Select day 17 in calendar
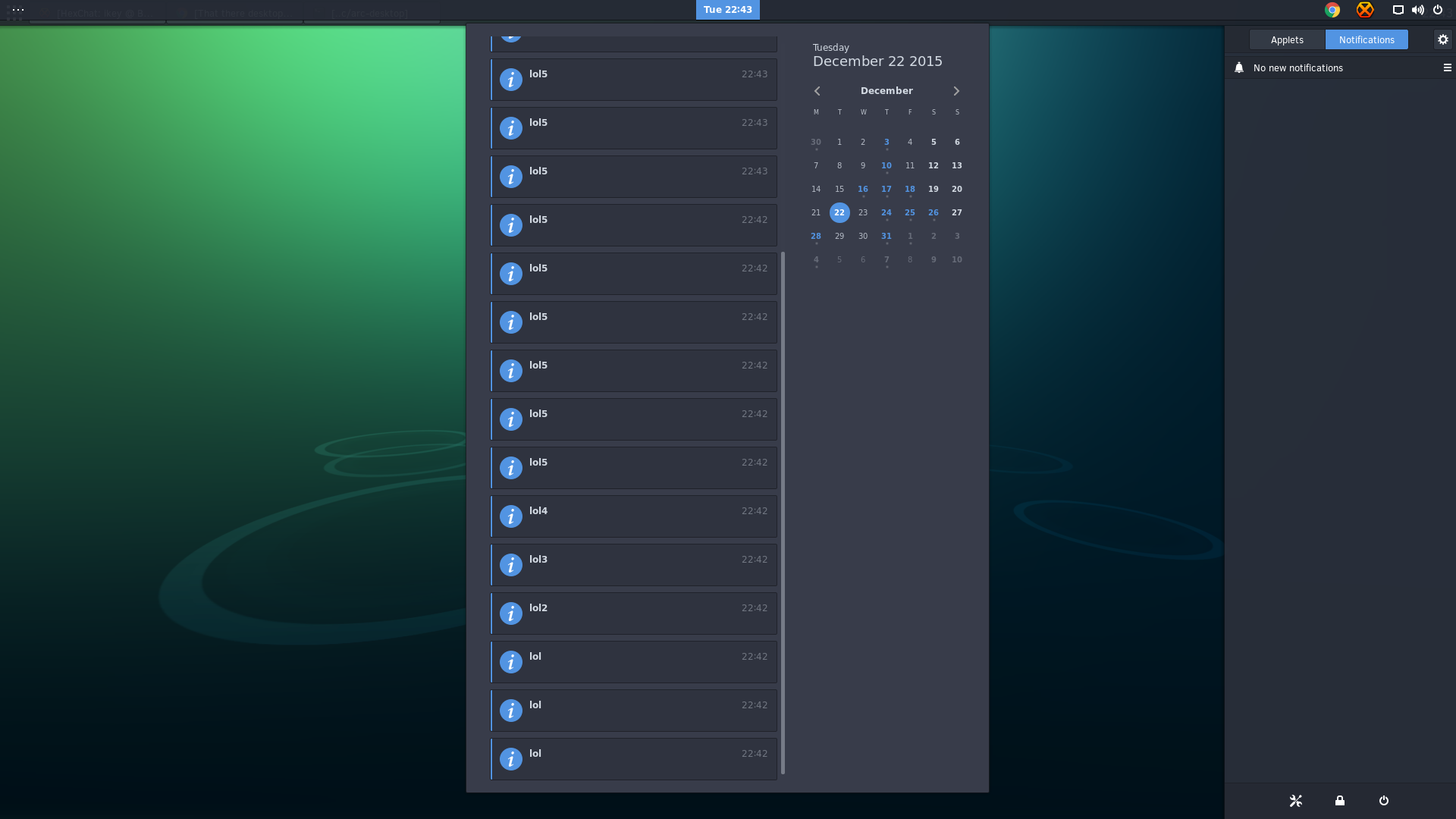The width and height of the screenshot is (1456, 819). [x=886, y=189]
